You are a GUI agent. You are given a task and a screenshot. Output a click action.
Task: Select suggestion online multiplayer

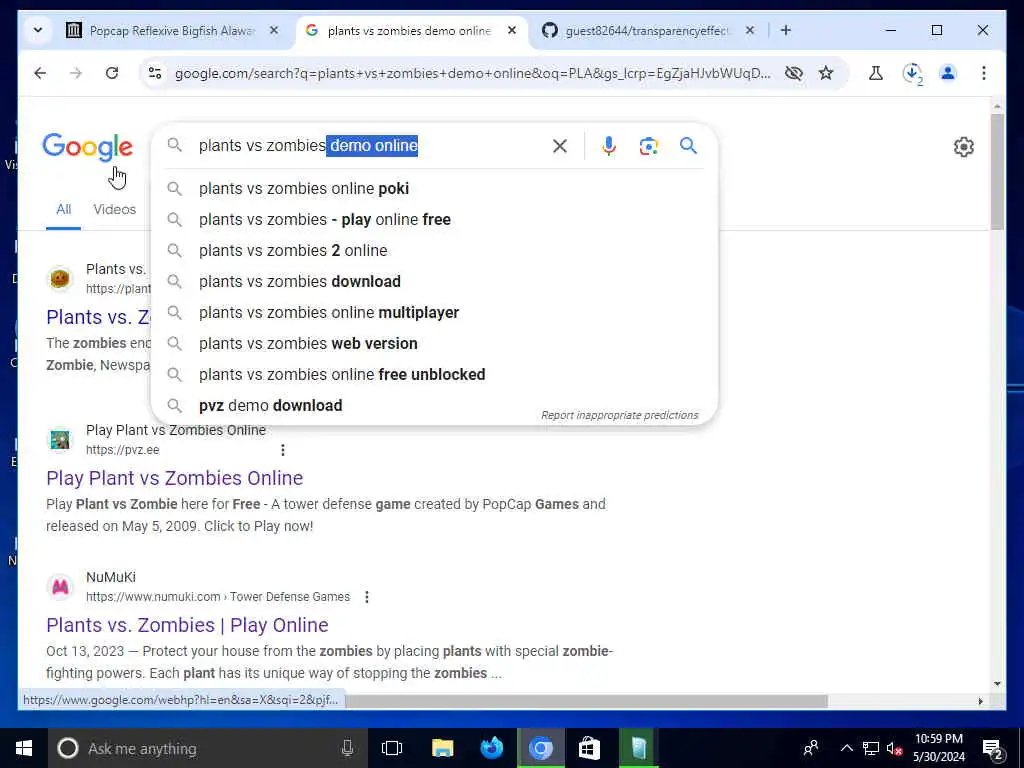click(x=434, y=313)
